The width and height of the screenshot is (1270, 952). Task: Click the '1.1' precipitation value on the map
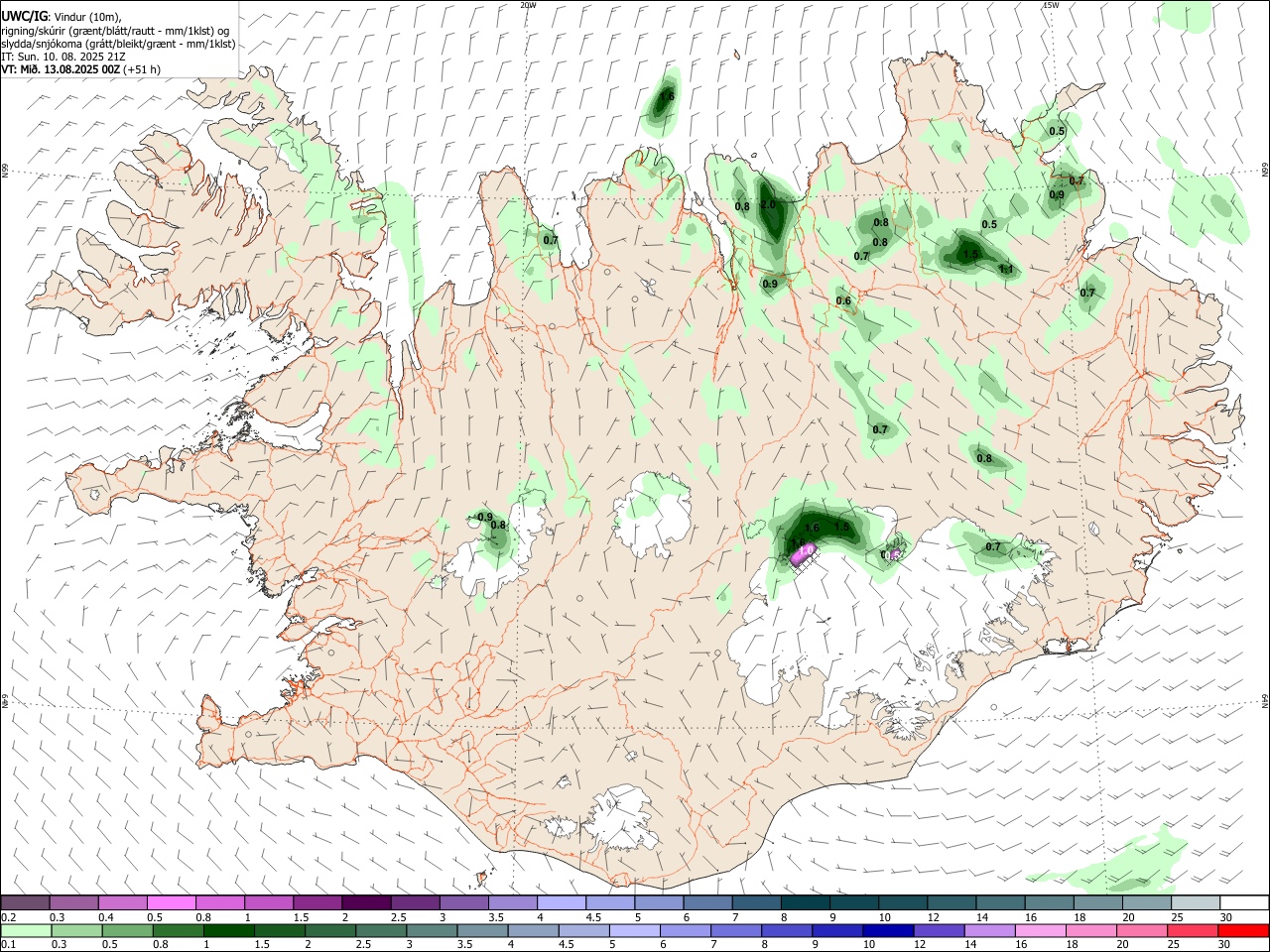pyautogui.click(x=1006, y=269)
